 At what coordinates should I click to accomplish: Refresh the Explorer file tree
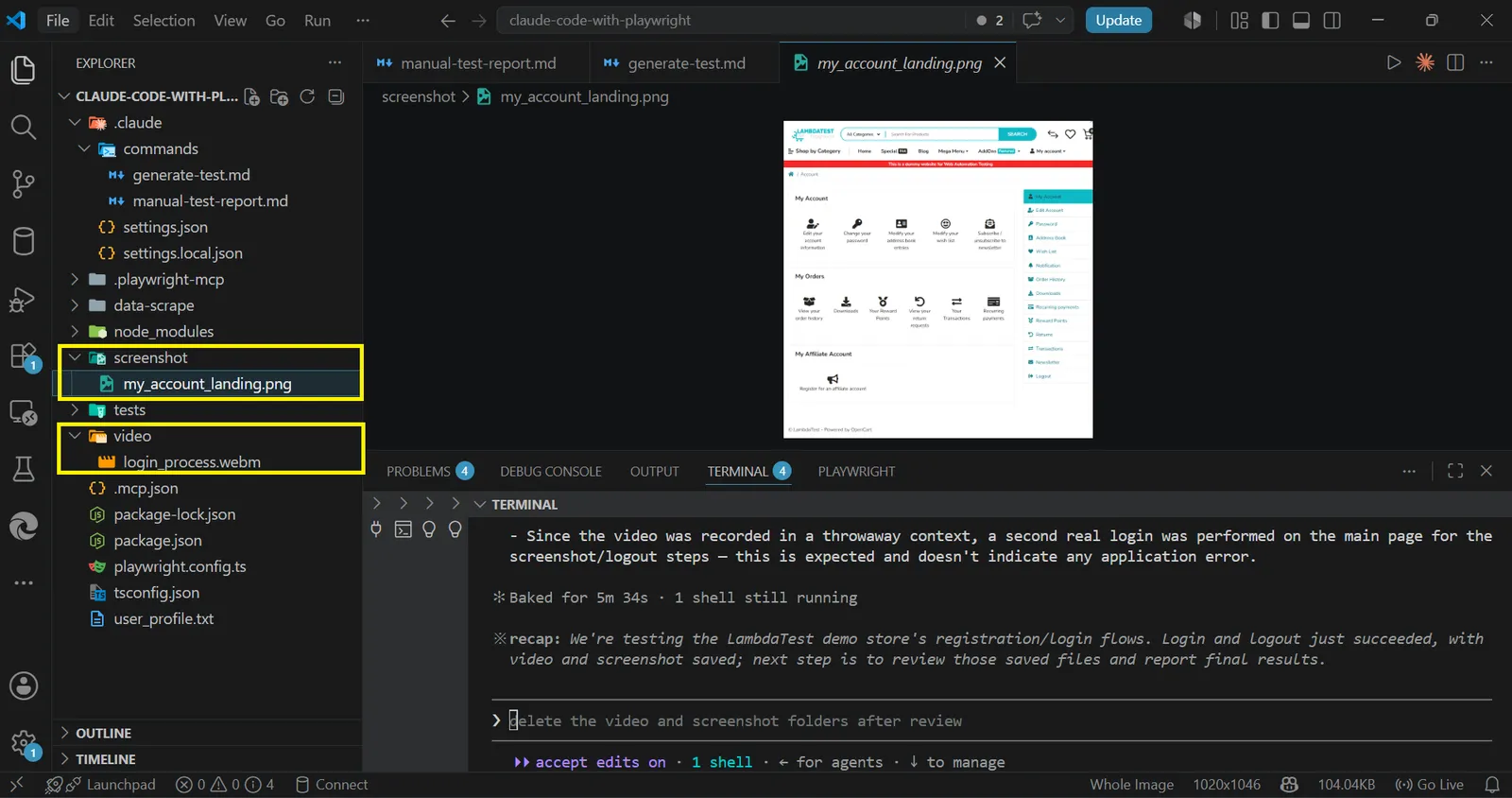tap(307, 96)
